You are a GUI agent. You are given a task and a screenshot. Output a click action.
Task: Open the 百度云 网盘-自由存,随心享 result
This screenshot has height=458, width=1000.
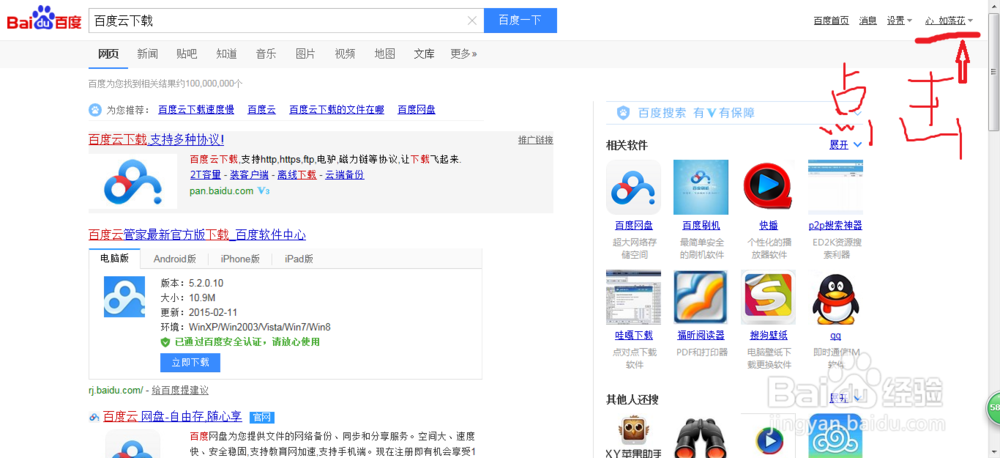coord(172,417)
